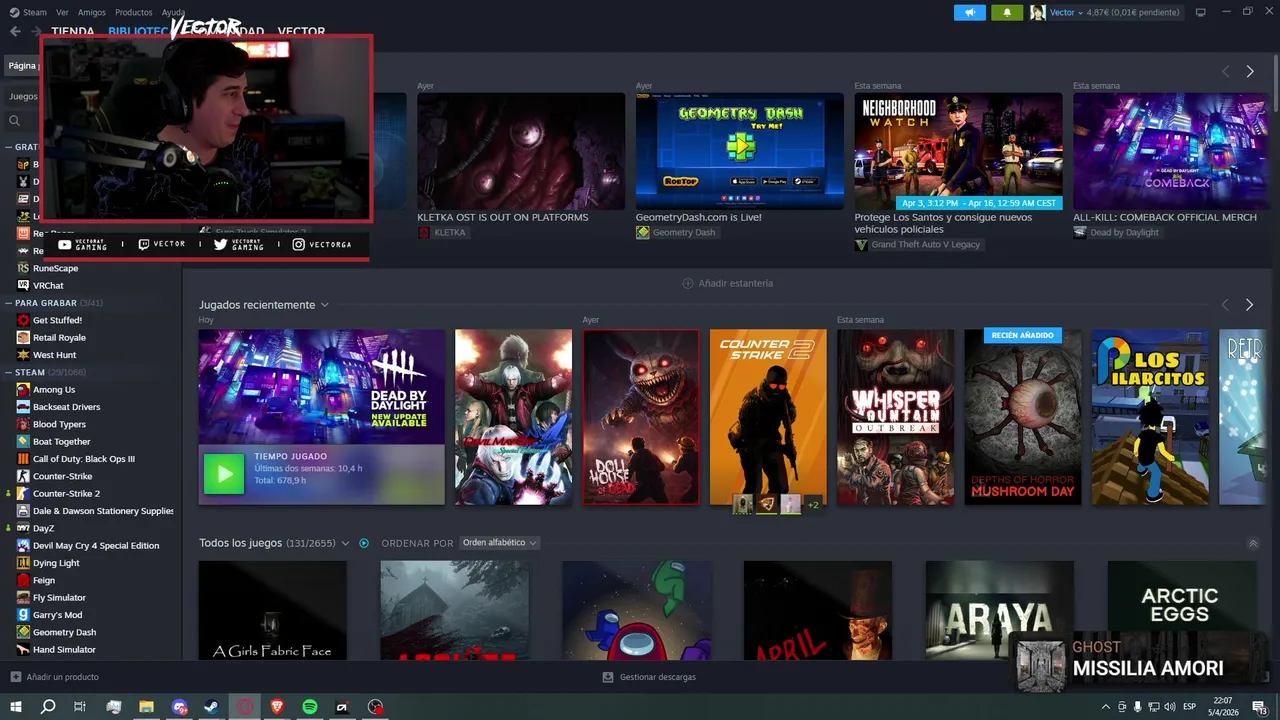Open Whisper Mountain Outbreak cover

[895, 417]
